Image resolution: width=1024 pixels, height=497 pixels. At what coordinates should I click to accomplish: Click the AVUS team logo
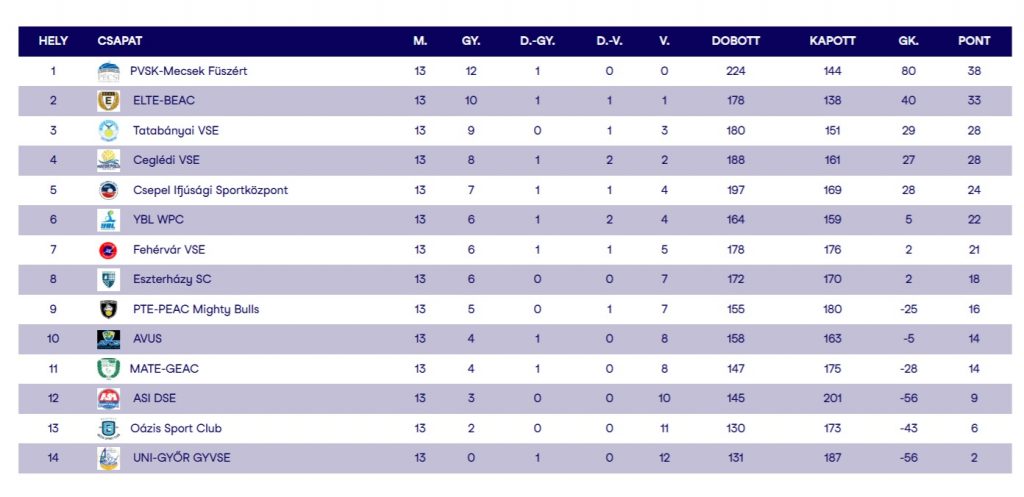click(108, 339)
